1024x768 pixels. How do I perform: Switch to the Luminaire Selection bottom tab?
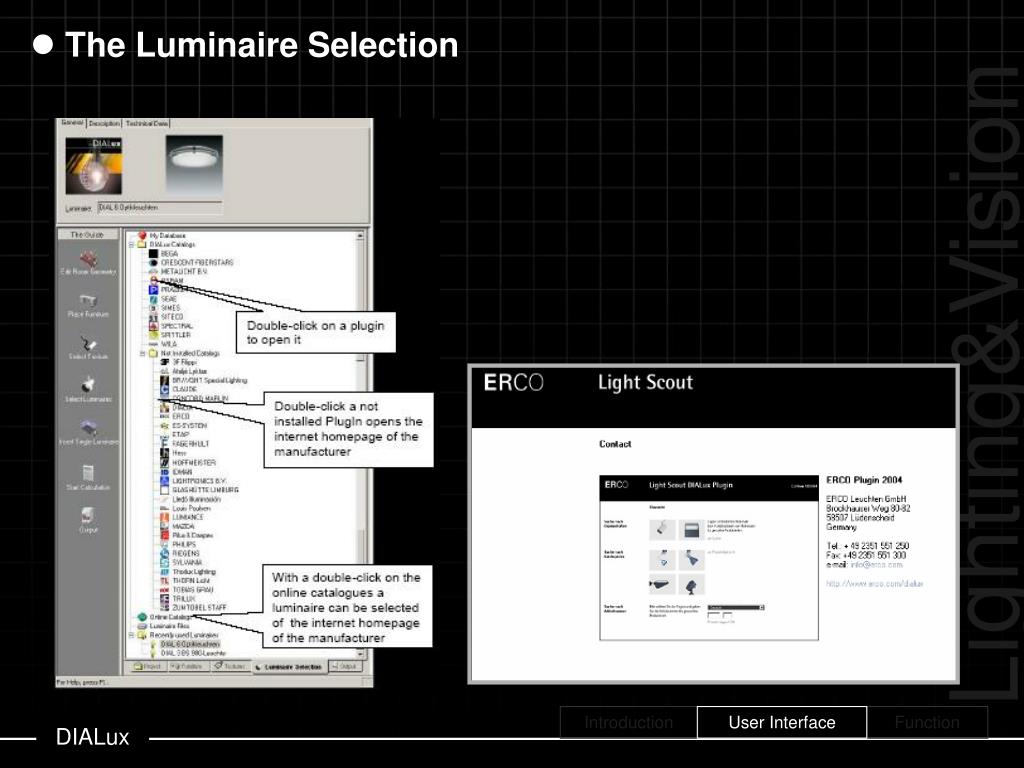point(289,667)
